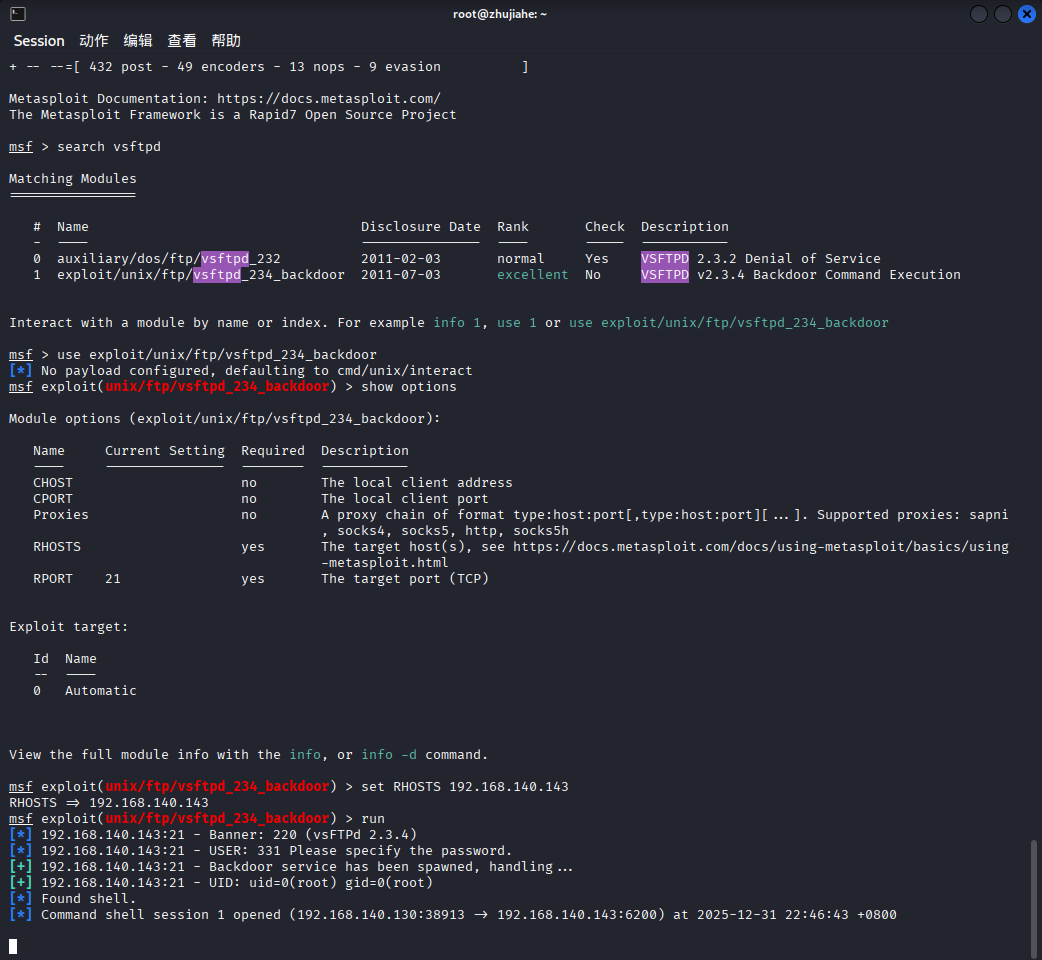Click the module 'auxiliary/dos/ftp/vsftpd_232'

169,258
